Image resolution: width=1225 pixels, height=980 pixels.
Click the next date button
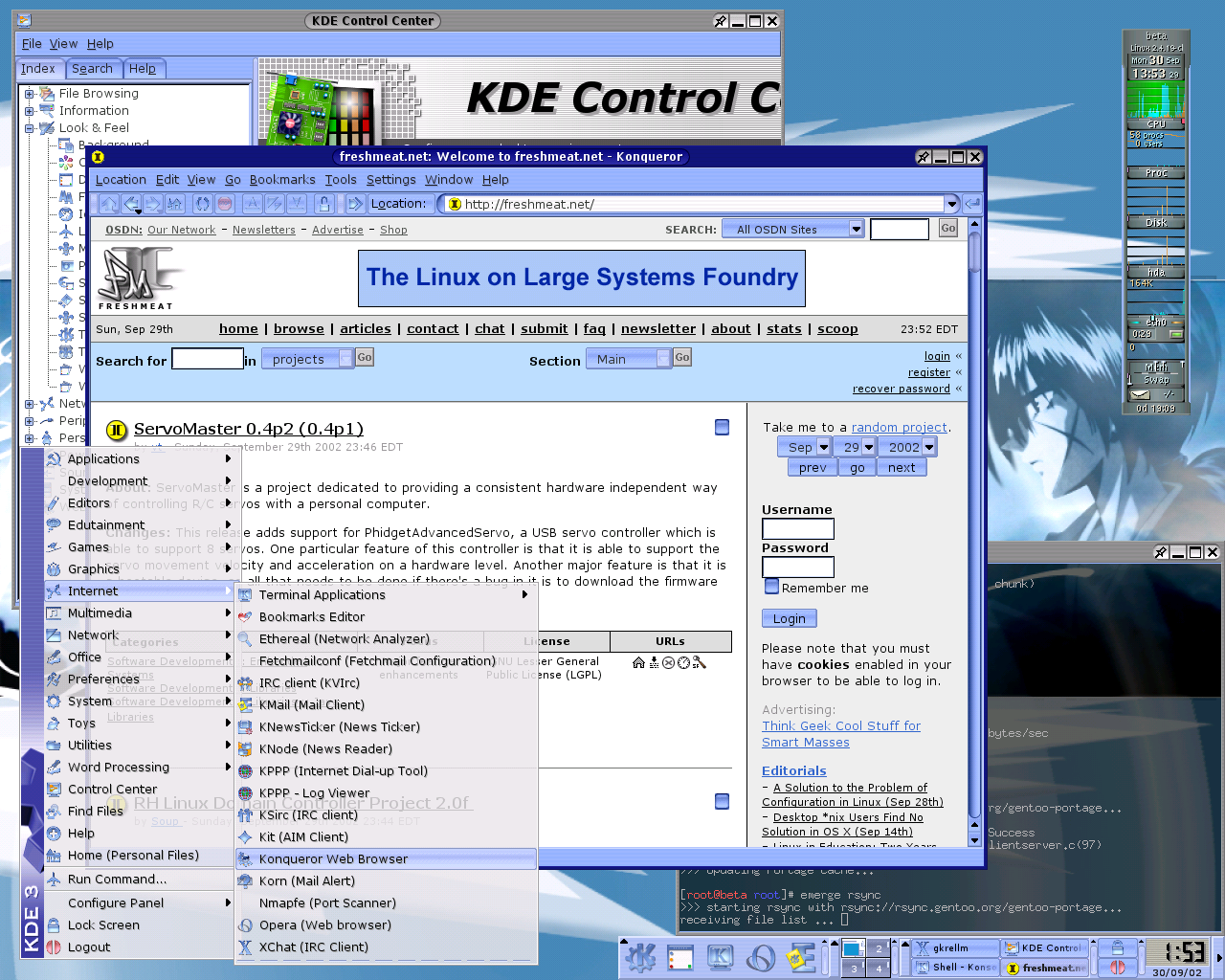click(902, 467)
